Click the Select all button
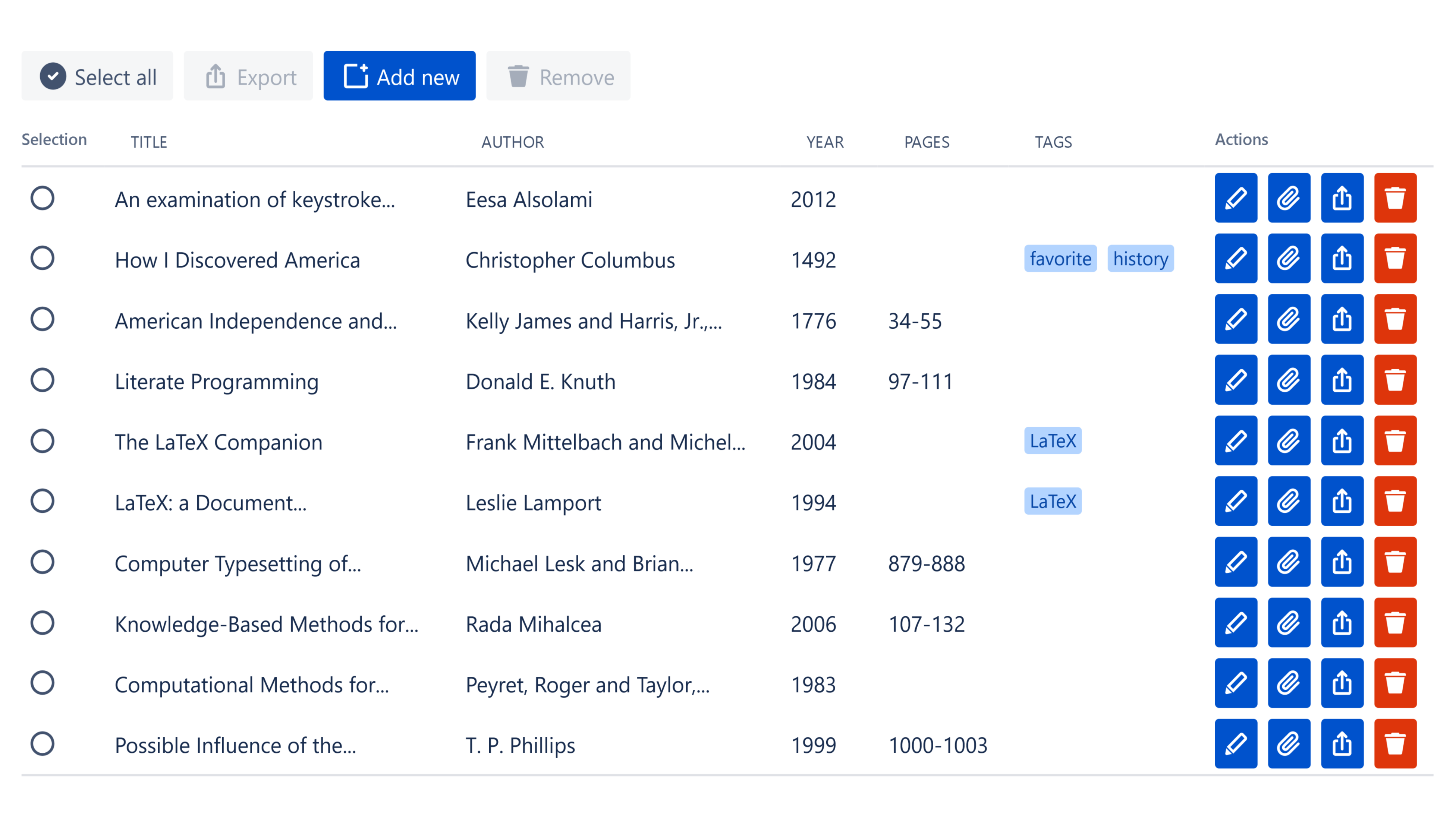The height and width of the screenshot is (828, 1456). pos(97,76)
